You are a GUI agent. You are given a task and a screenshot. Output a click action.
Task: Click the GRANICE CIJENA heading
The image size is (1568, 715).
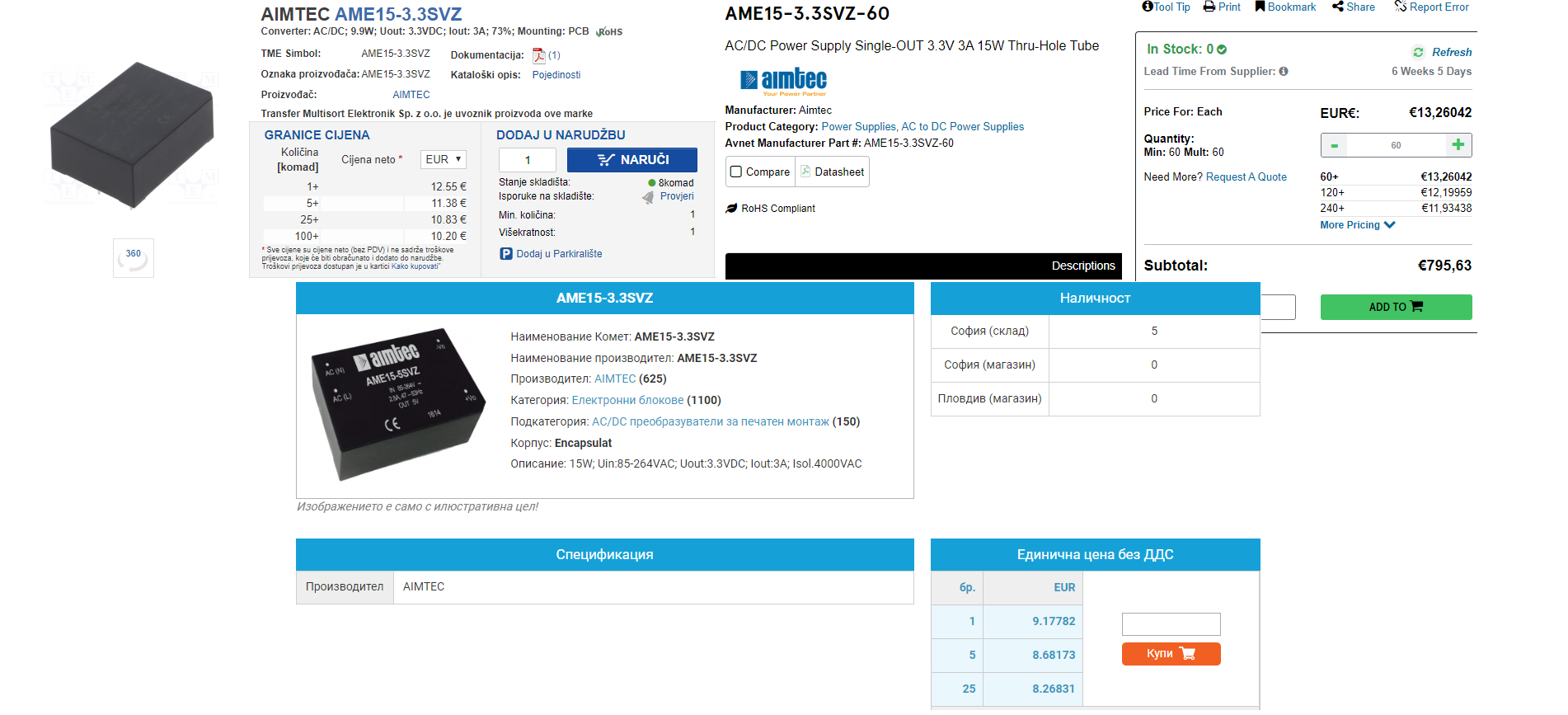(x=317, y=135)
